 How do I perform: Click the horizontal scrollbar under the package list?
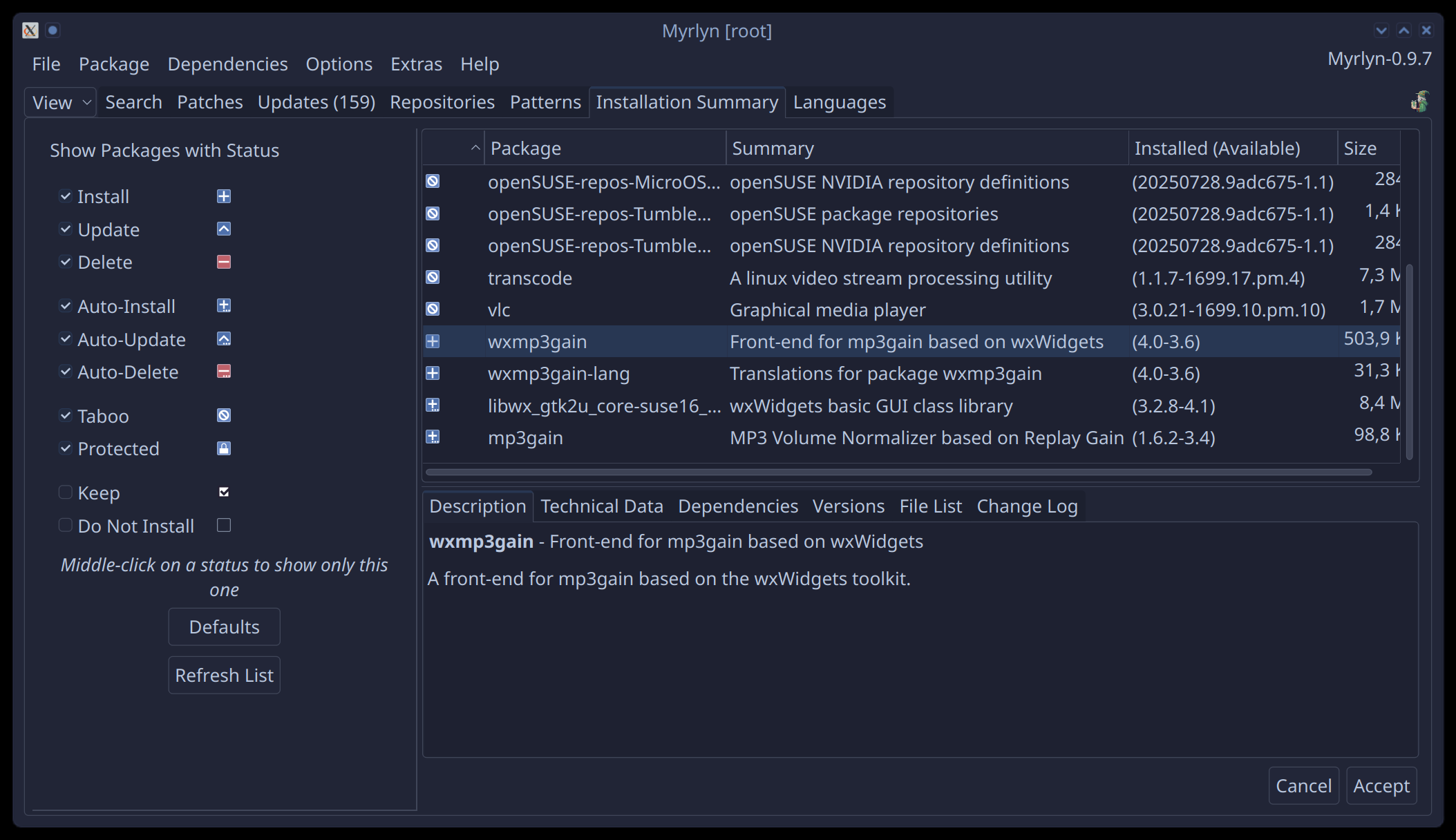coord(898,472)
